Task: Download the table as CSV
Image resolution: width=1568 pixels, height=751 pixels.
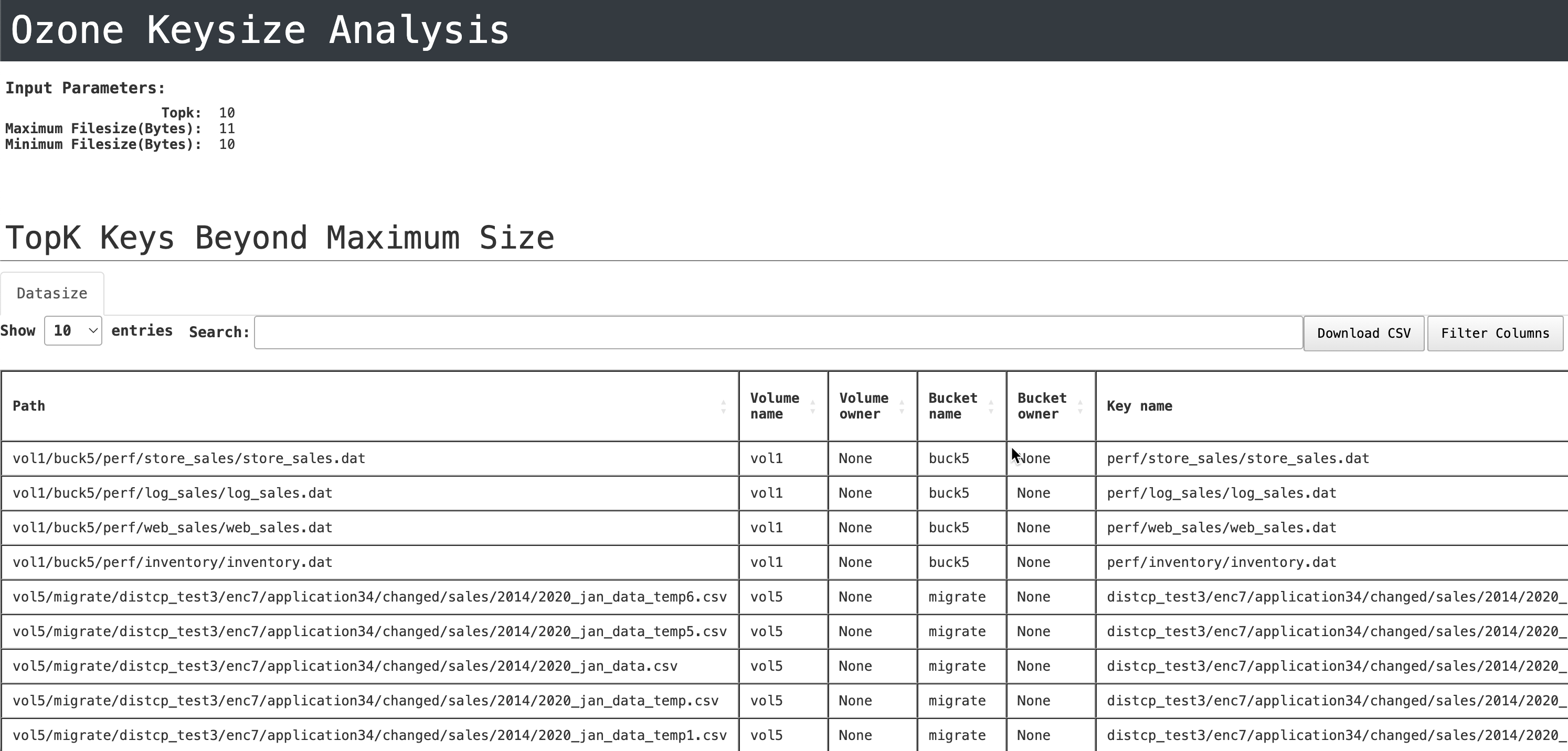Action: (x=1363, y=332)
